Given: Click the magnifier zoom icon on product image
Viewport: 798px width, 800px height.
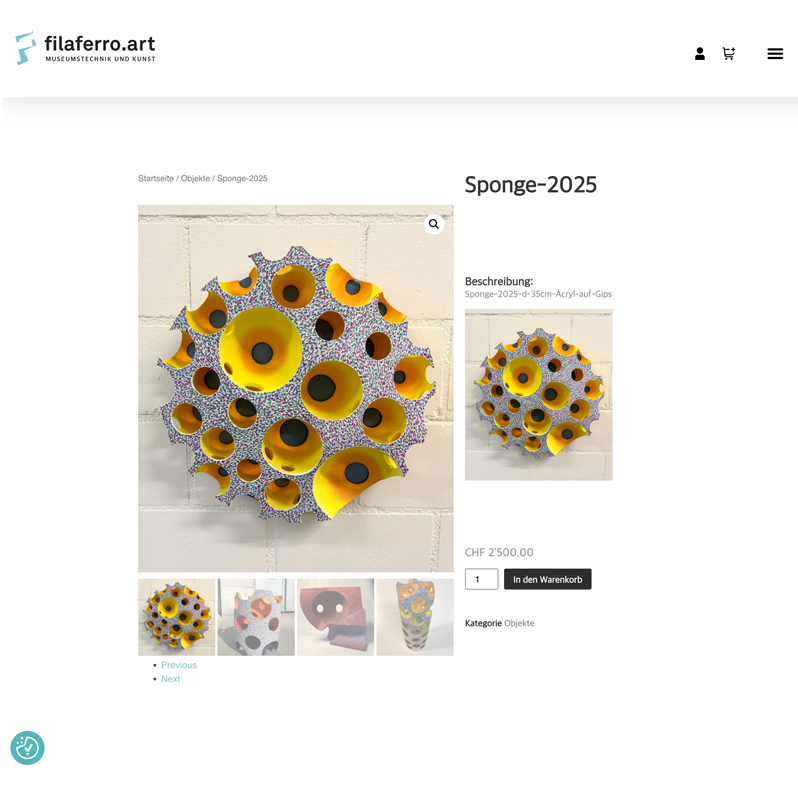Looking at the screenshot, I should tap(434, 224).
